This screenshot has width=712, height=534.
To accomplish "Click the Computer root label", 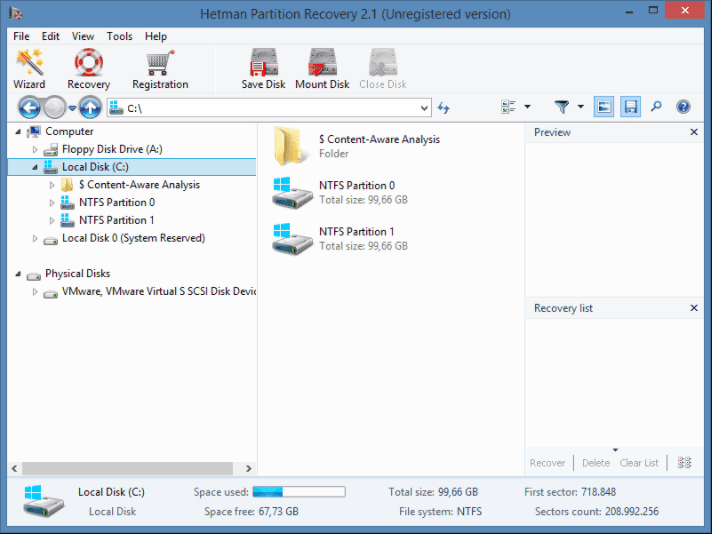I will click(x=69, y=132).
